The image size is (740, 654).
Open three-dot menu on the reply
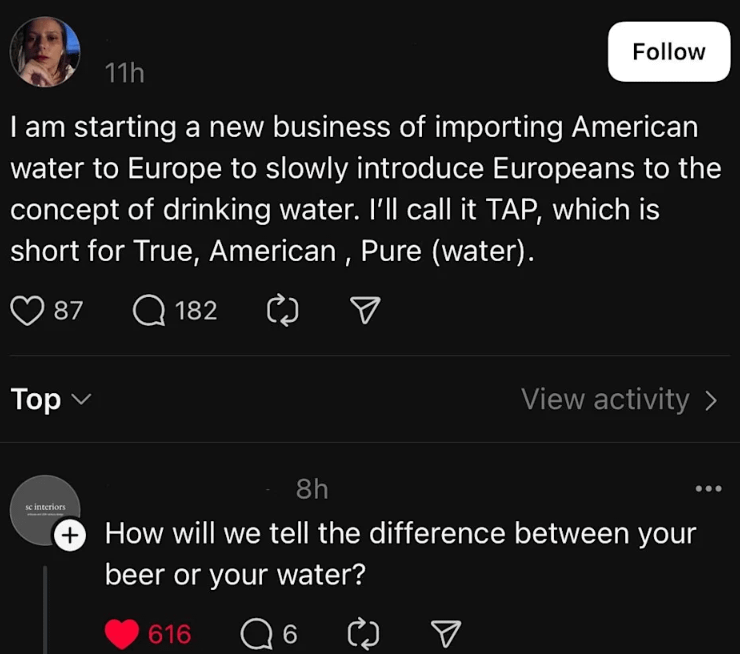pyautogui.click(x=707, y=489)
